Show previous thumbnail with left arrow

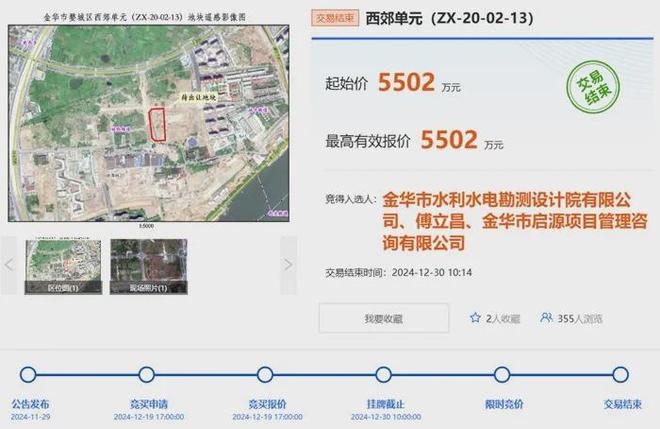coord(9,265)
